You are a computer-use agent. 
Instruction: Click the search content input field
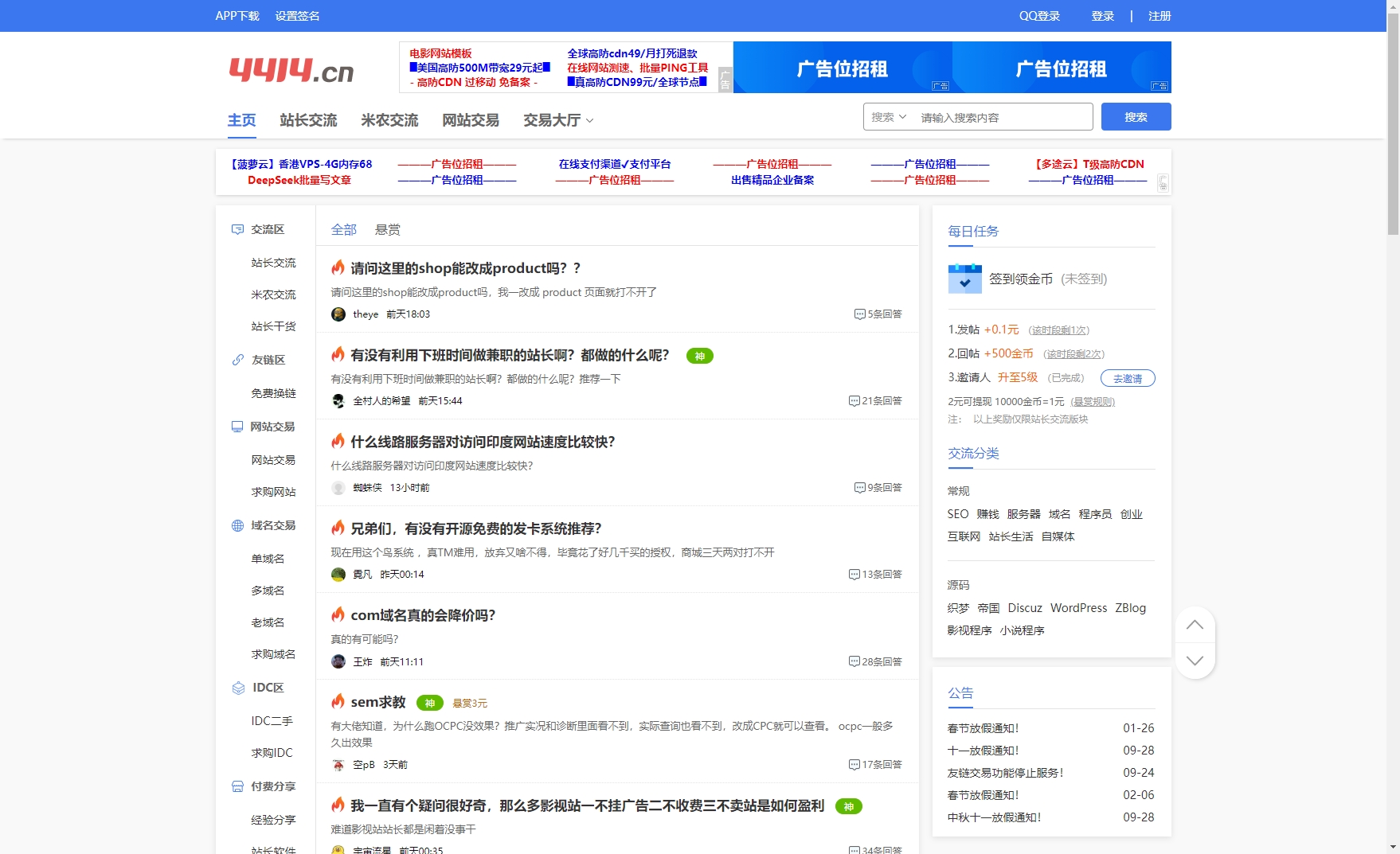(x=1003, y=117)
